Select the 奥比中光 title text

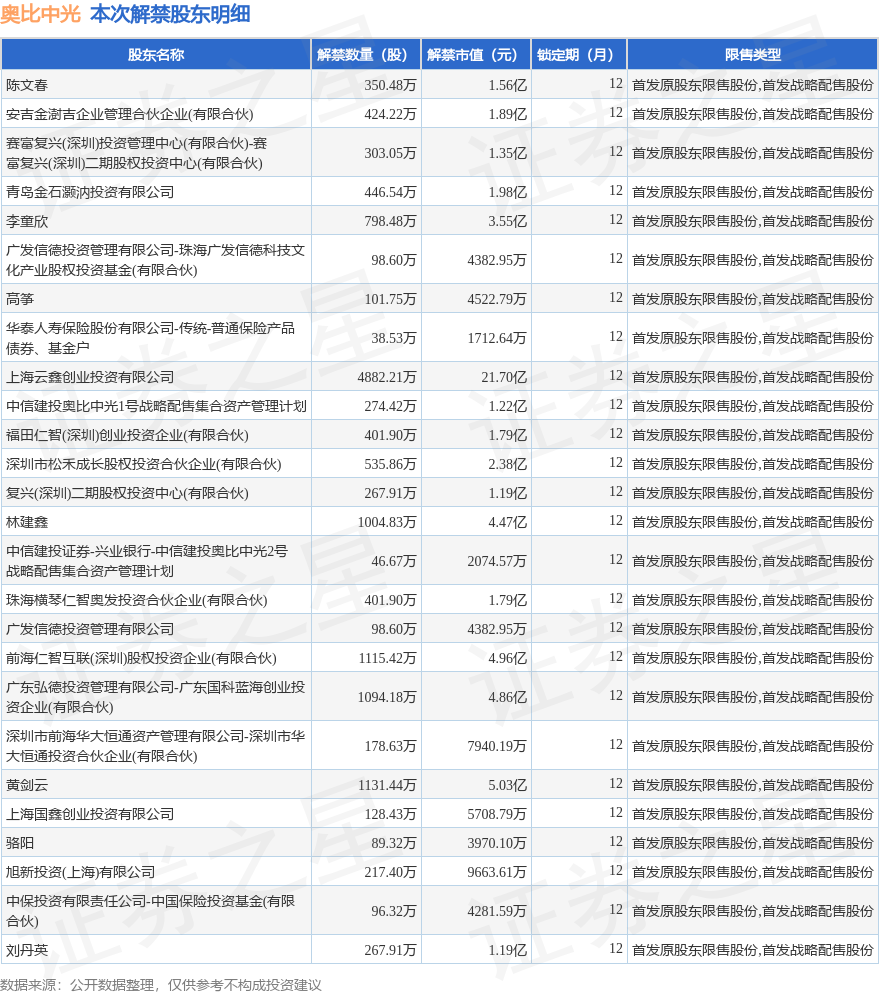pos(41,14)
